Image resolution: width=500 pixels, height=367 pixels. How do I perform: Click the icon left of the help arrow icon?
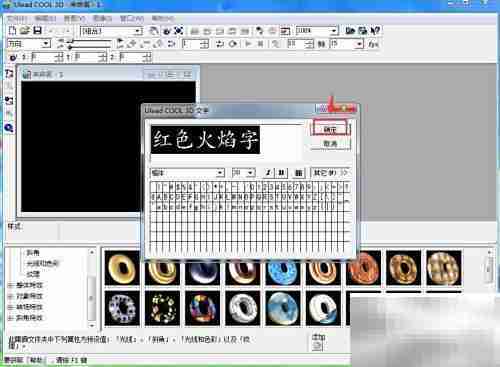(x=363, y=31)
